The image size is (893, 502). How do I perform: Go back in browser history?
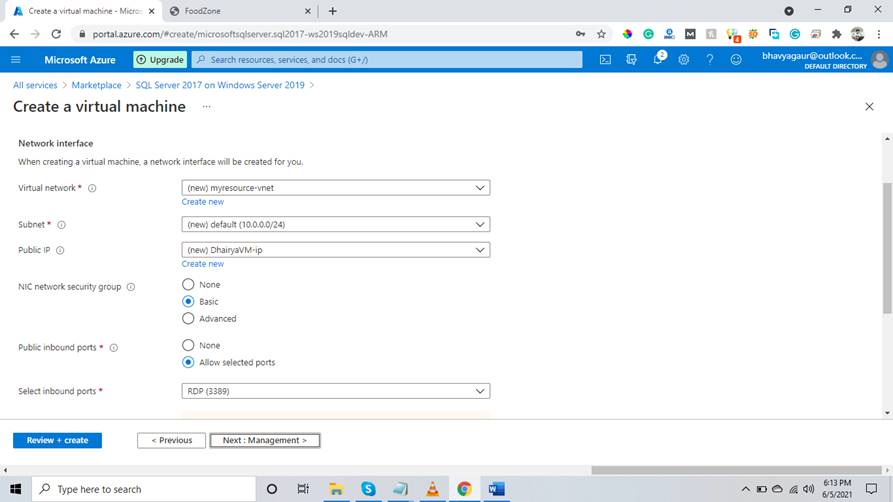(14, 34)
